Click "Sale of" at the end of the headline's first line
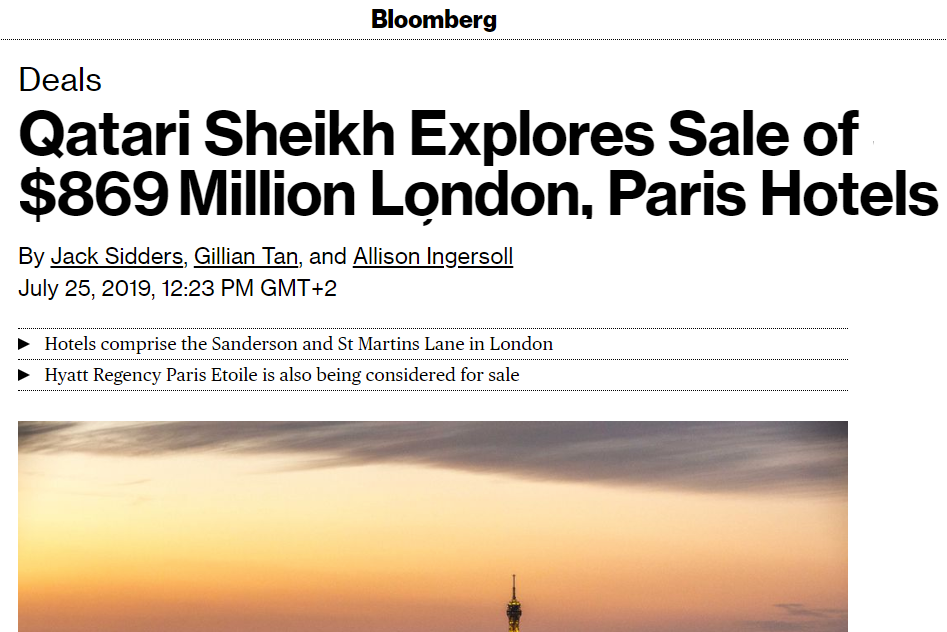Viewport: 947px width, 632px height. [x=763, y=134]
